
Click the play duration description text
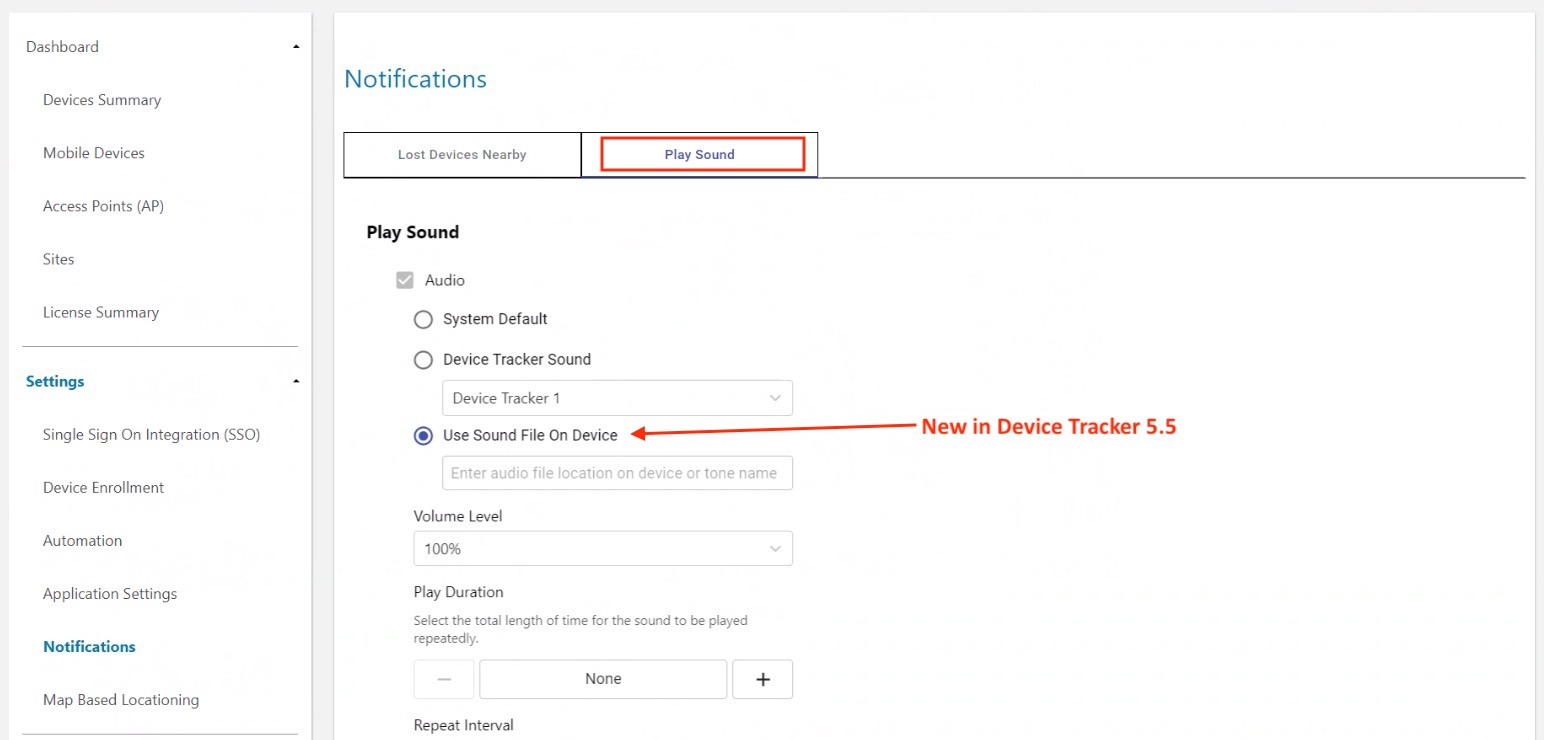[x=581, y=629]
